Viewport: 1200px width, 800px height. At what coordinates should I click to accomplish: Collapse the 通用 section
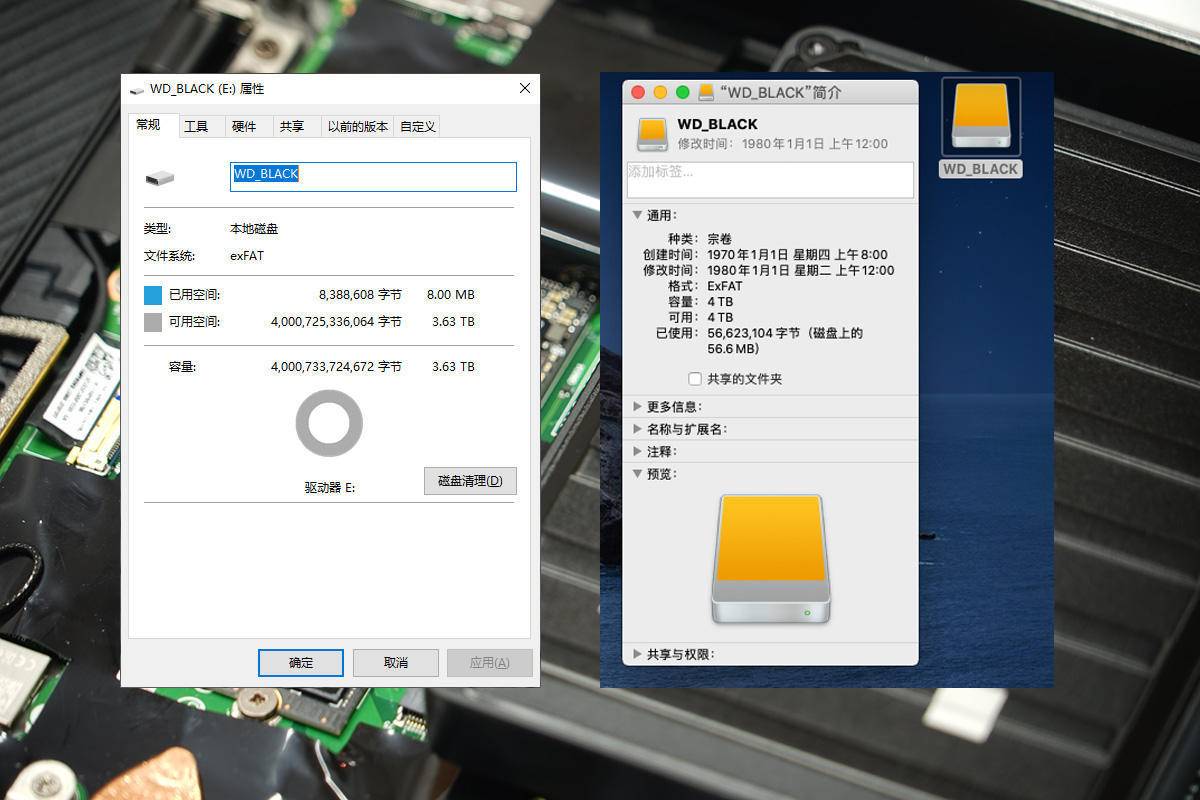tap(638, 214)
